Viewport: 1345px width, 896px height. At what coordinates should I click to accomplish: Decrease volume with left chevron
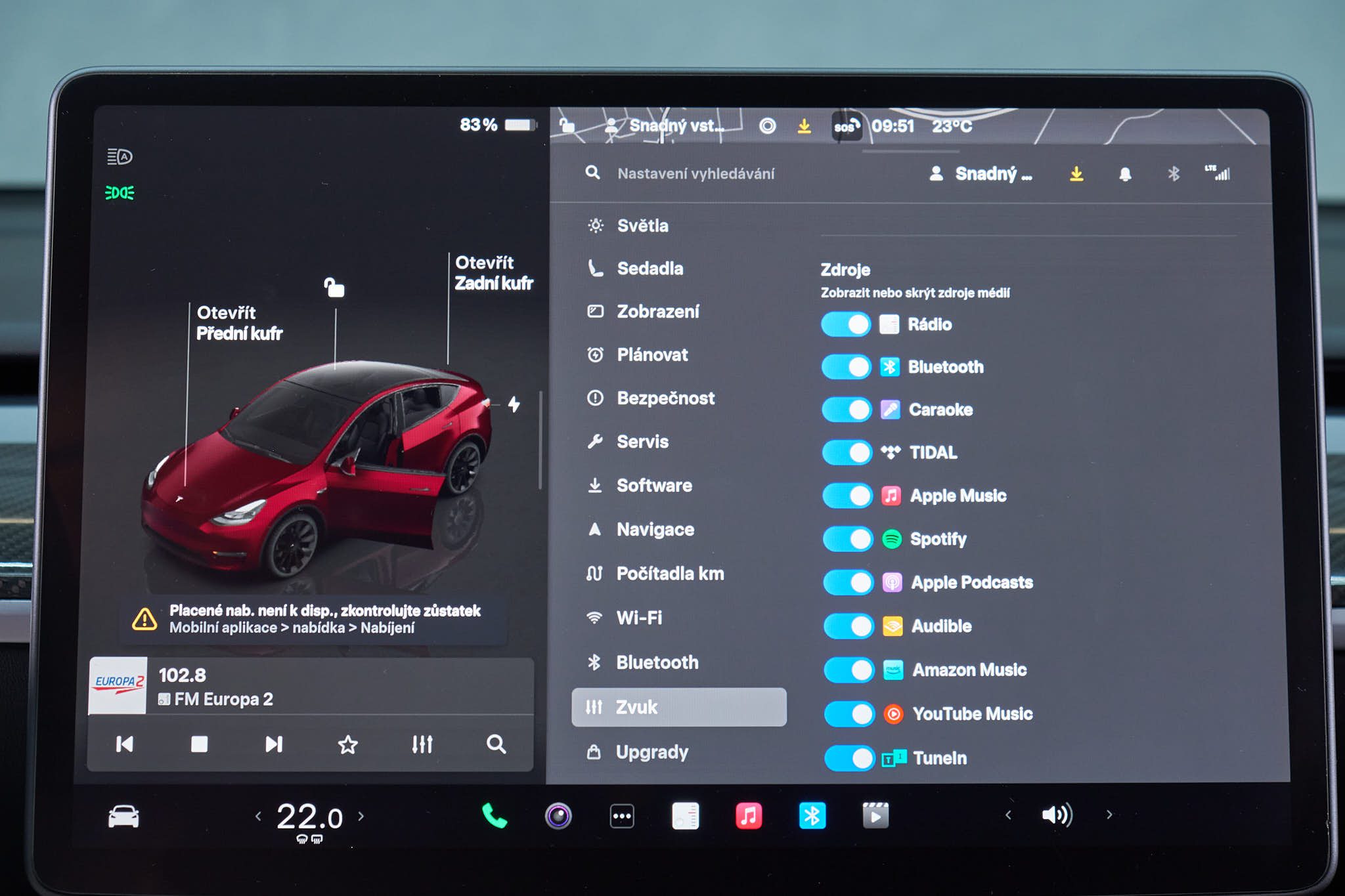point(1008,815)
